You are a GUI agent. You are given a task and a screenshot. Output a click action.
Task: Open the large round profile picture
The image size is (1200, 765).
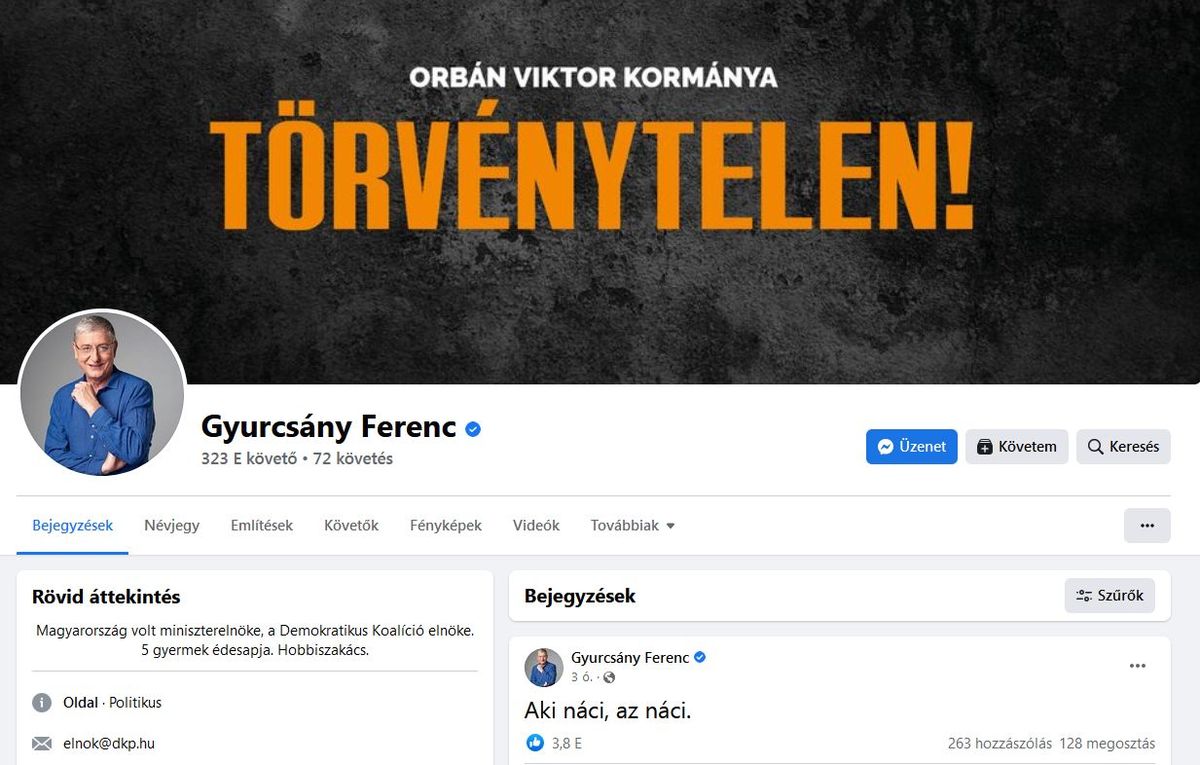(102, 393)
